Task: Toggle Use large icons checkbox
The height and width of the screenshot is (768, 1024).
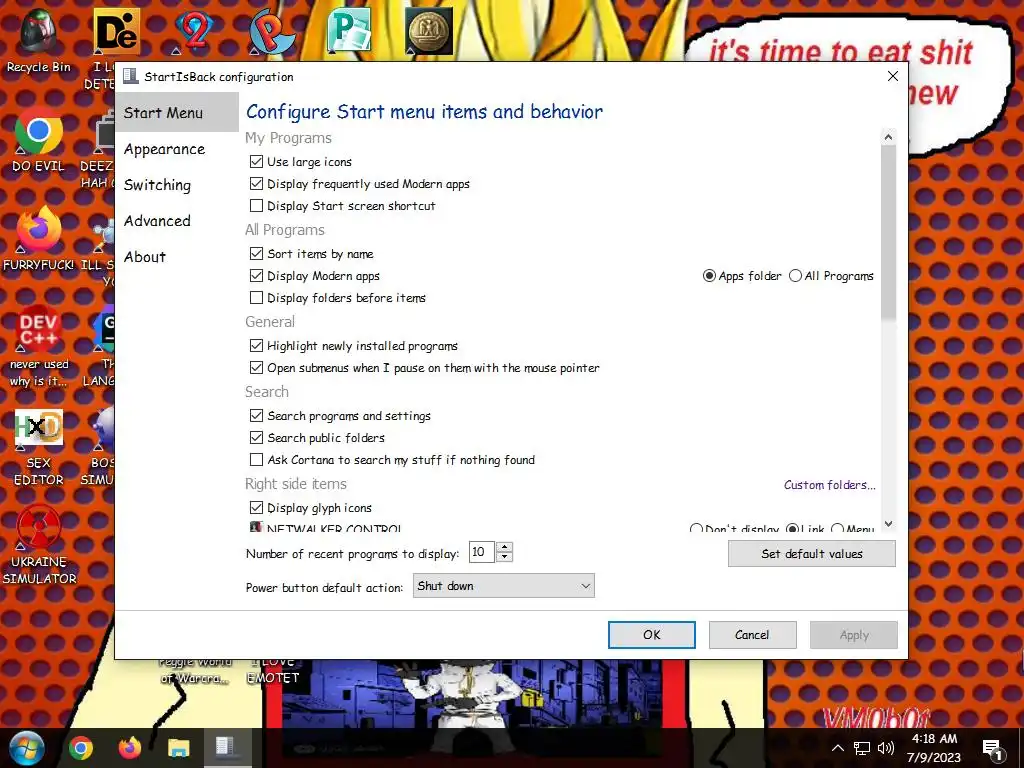Action: pyautogui.click(x=257, y=161)
